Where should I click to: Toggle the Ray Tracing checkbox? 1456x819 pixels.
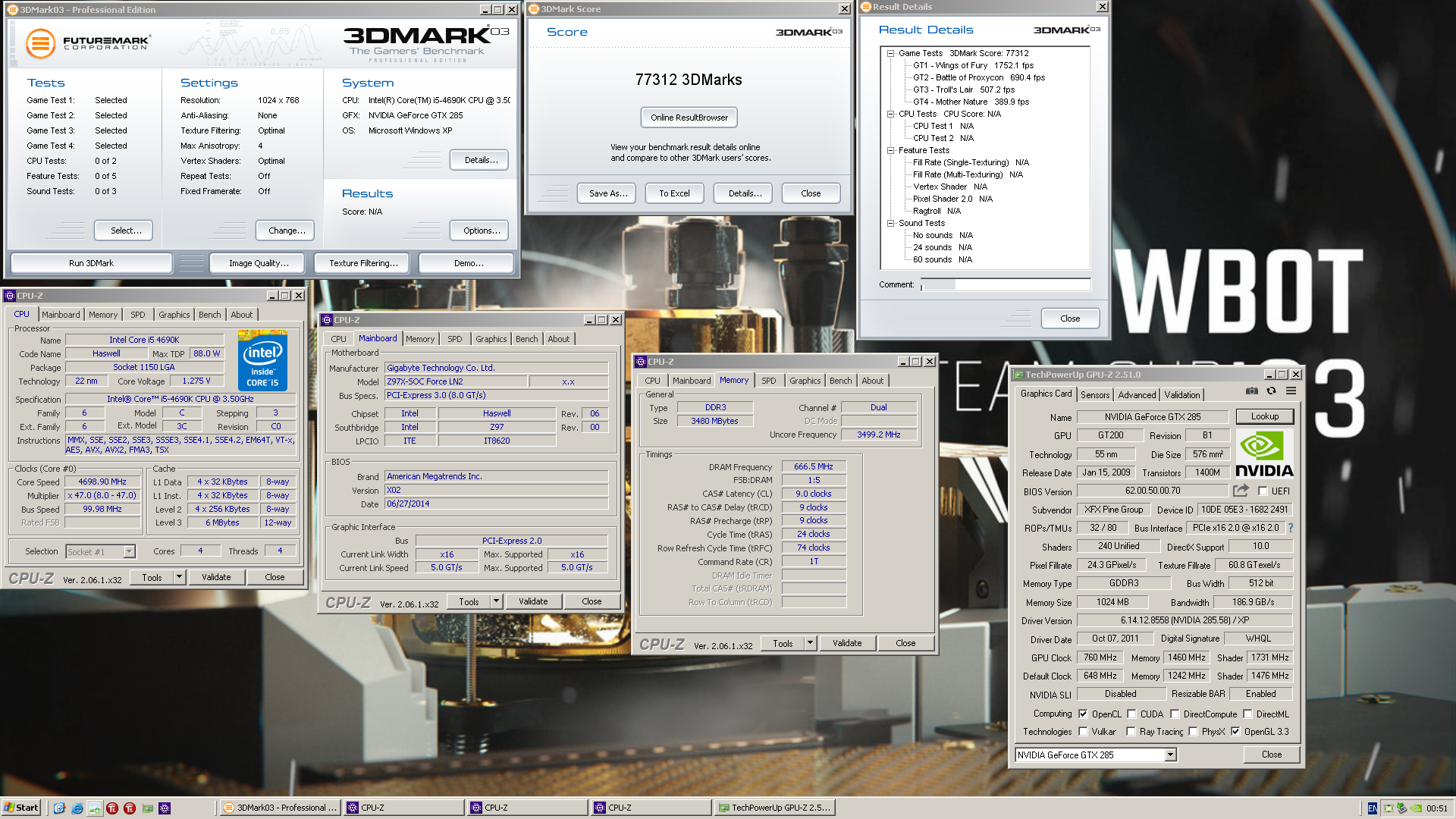point(1131,732)
